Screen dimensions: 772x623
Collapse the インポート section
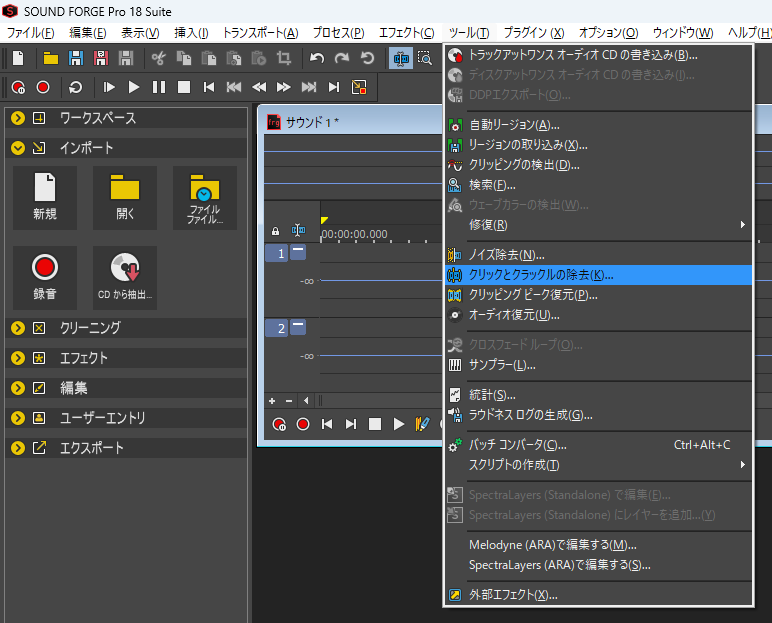[18, 148]
